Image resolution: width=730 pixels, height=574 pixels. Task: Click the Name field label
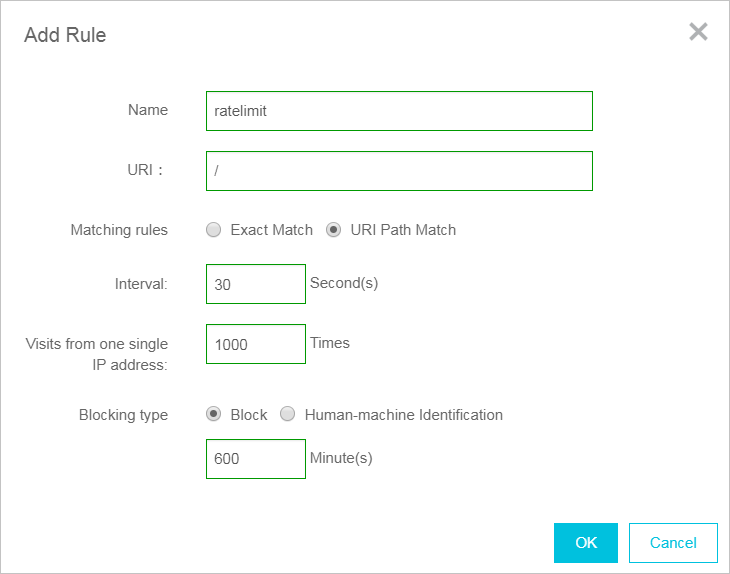coord(148,110)
